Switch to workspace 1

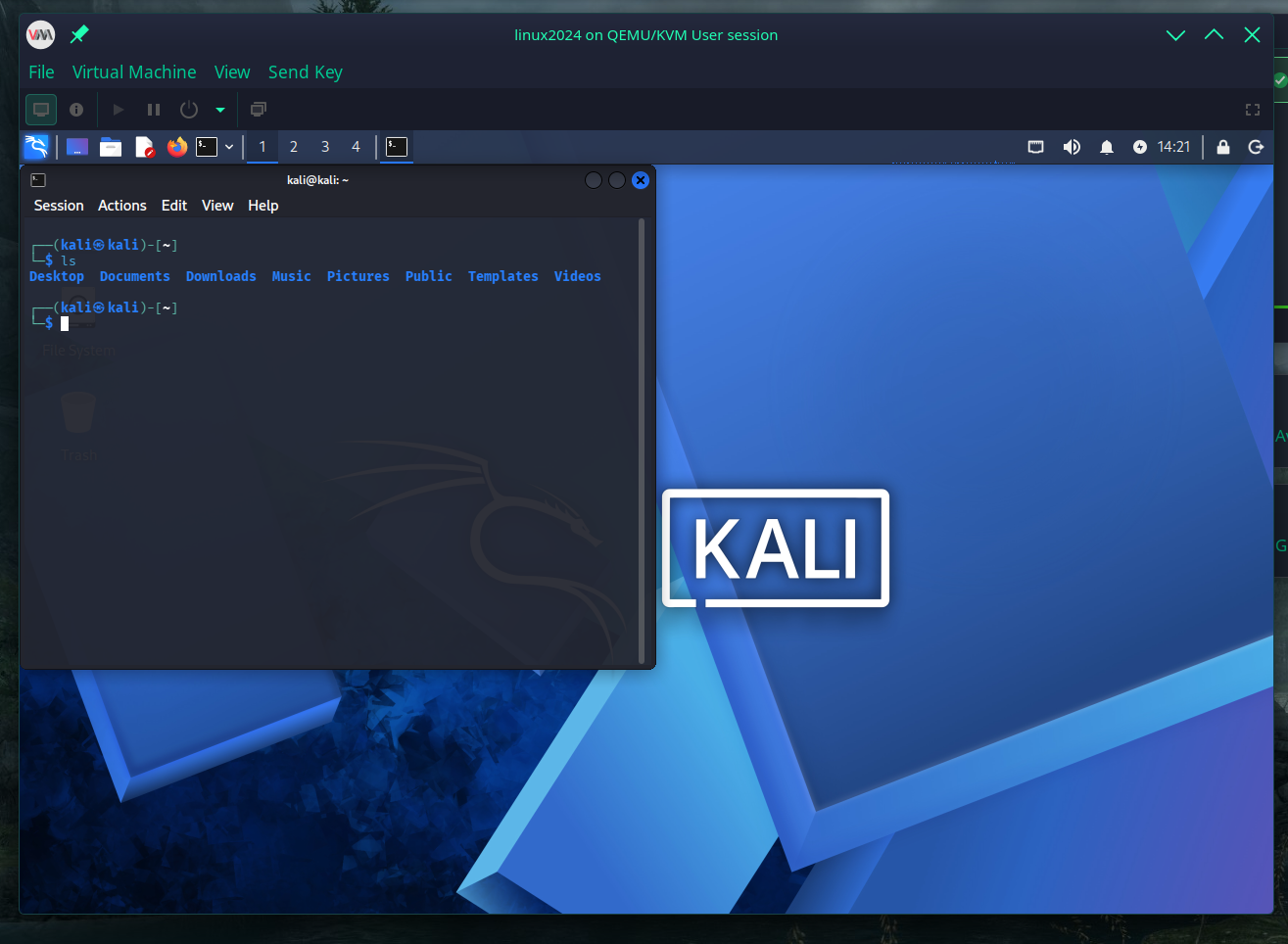click(x=262, y=147)
